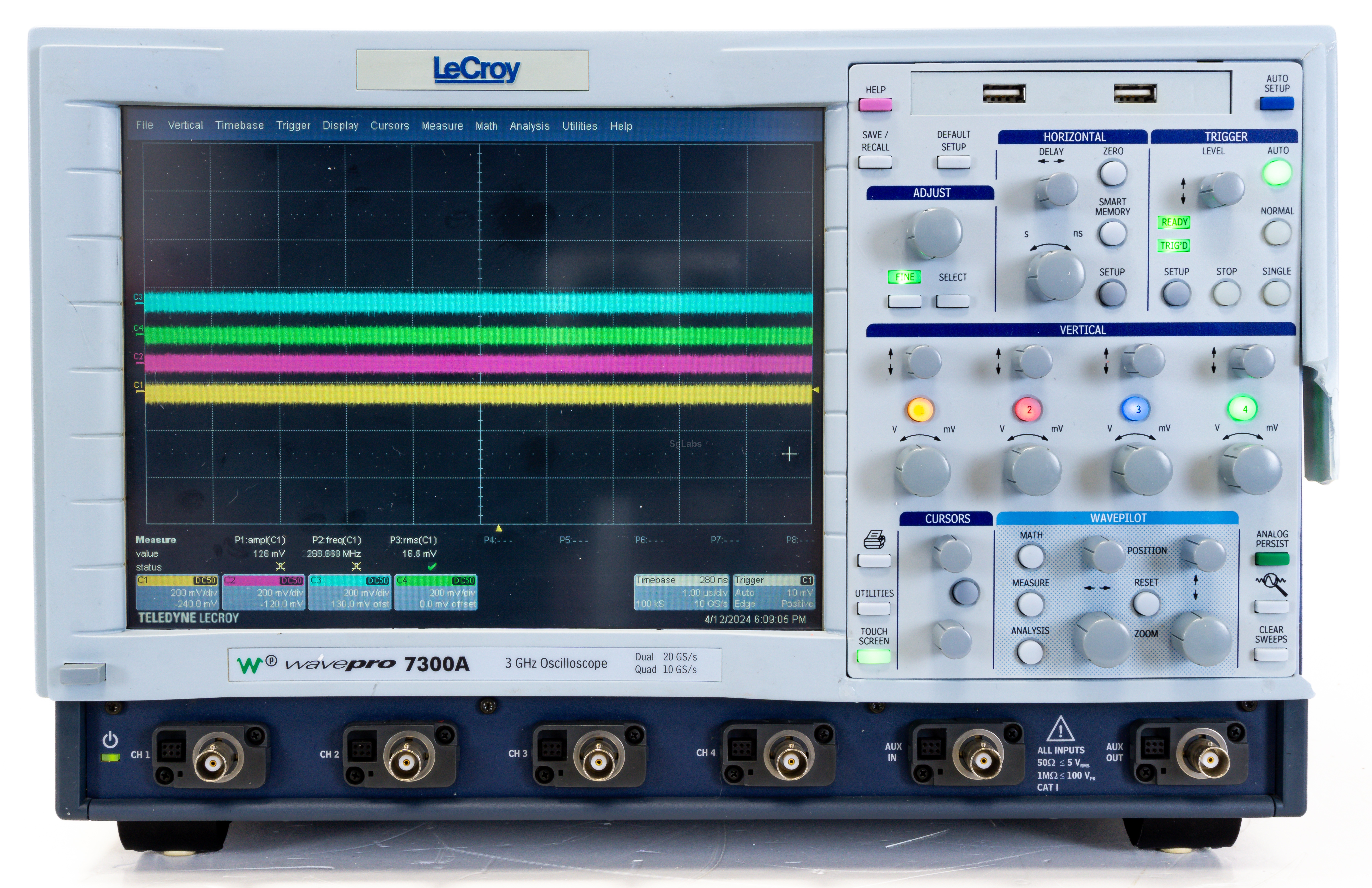This screenshot has width=1372, height=888.
Task: Open the Display menu
Action: (x=340, y=126)
